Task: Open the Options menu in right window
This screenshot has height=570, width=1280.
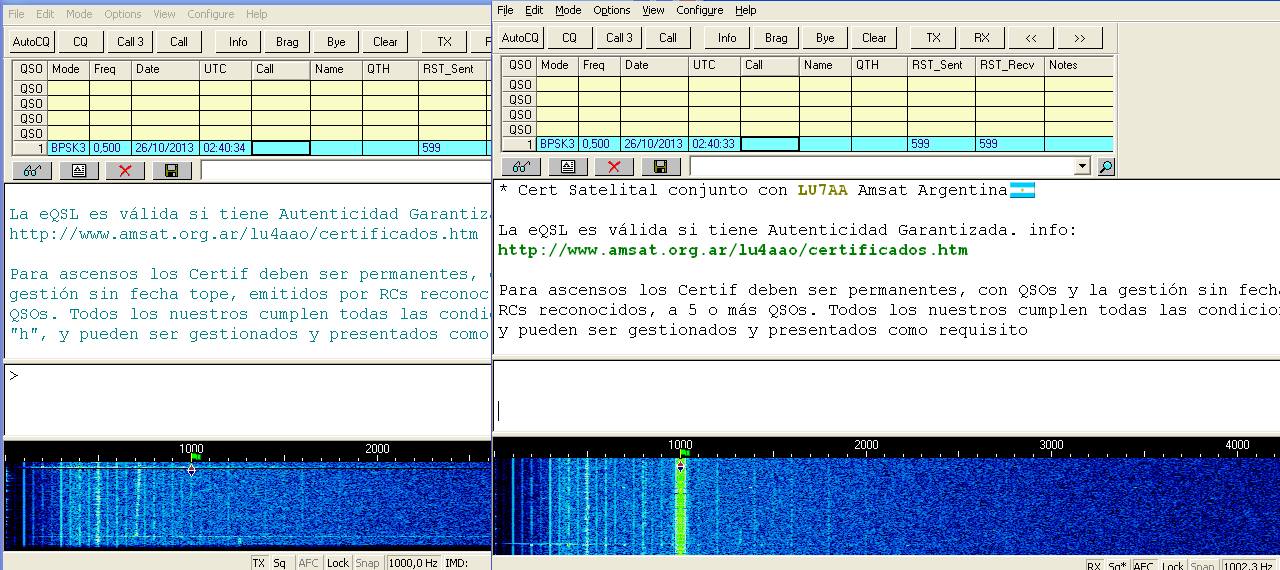Action: point(611,10)
